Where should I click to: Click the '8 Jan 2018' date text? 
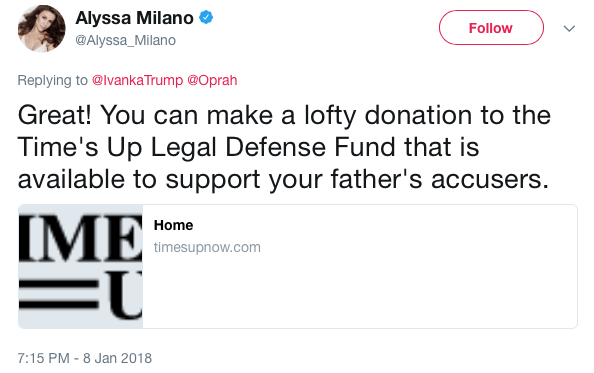tap(117, 358)
